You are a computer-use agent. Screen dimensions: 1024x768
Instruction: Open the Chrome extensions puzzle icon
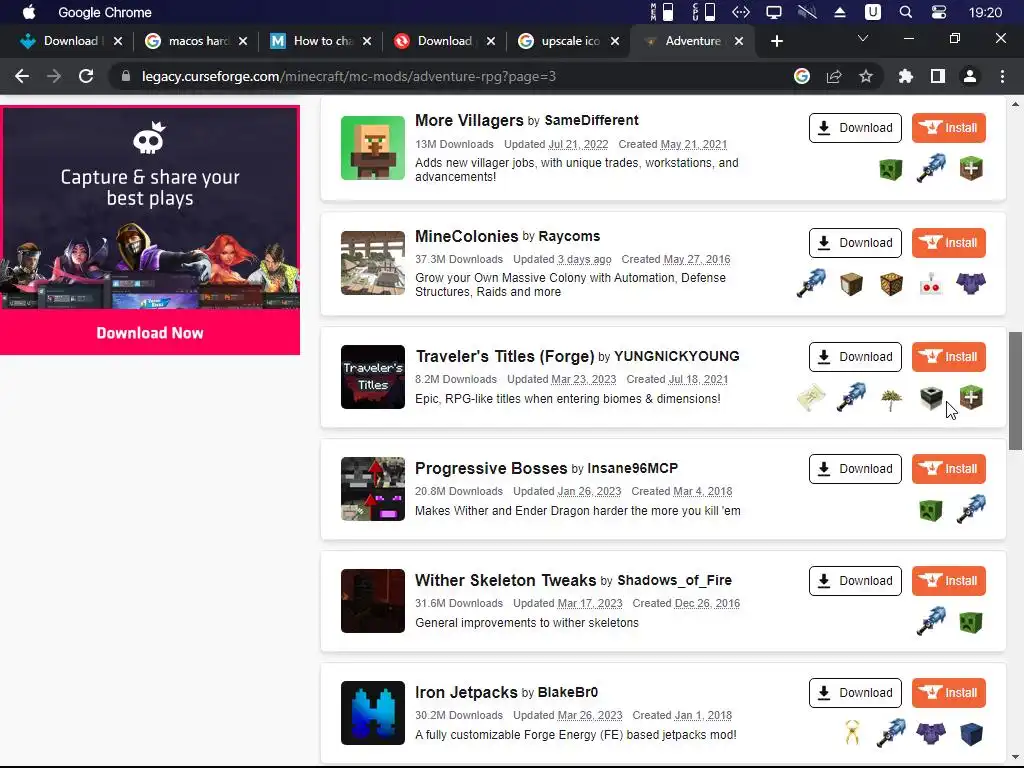(x=905, y=76)
